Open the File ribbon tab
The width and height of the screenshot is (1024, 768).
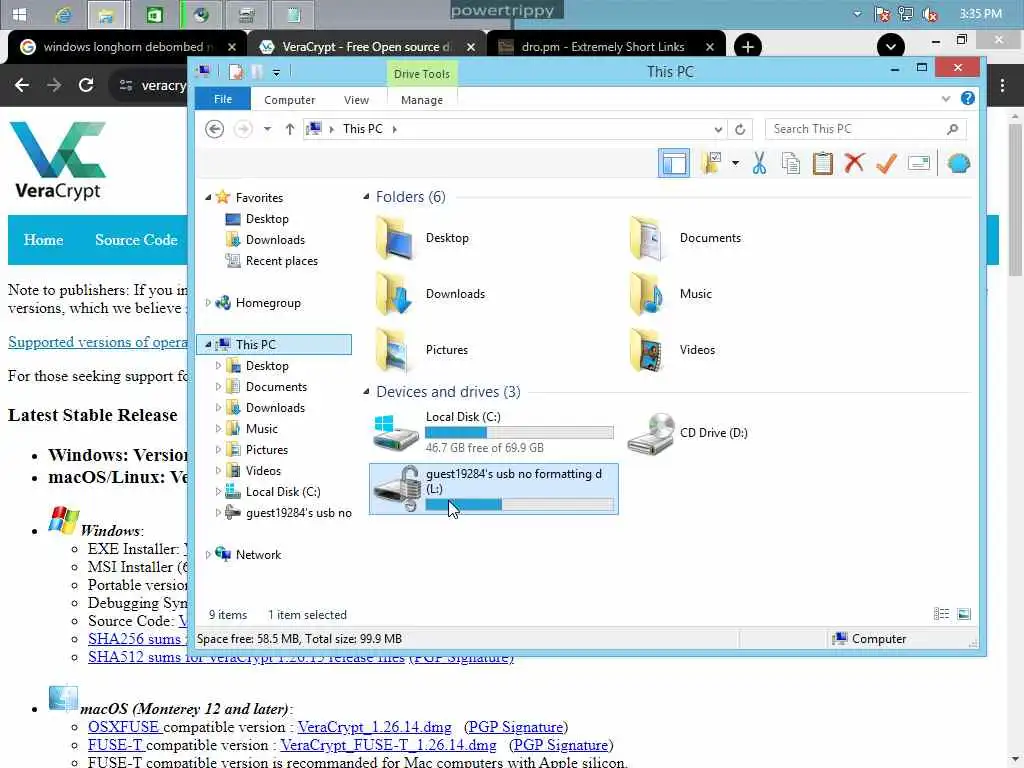pos(223,99)
